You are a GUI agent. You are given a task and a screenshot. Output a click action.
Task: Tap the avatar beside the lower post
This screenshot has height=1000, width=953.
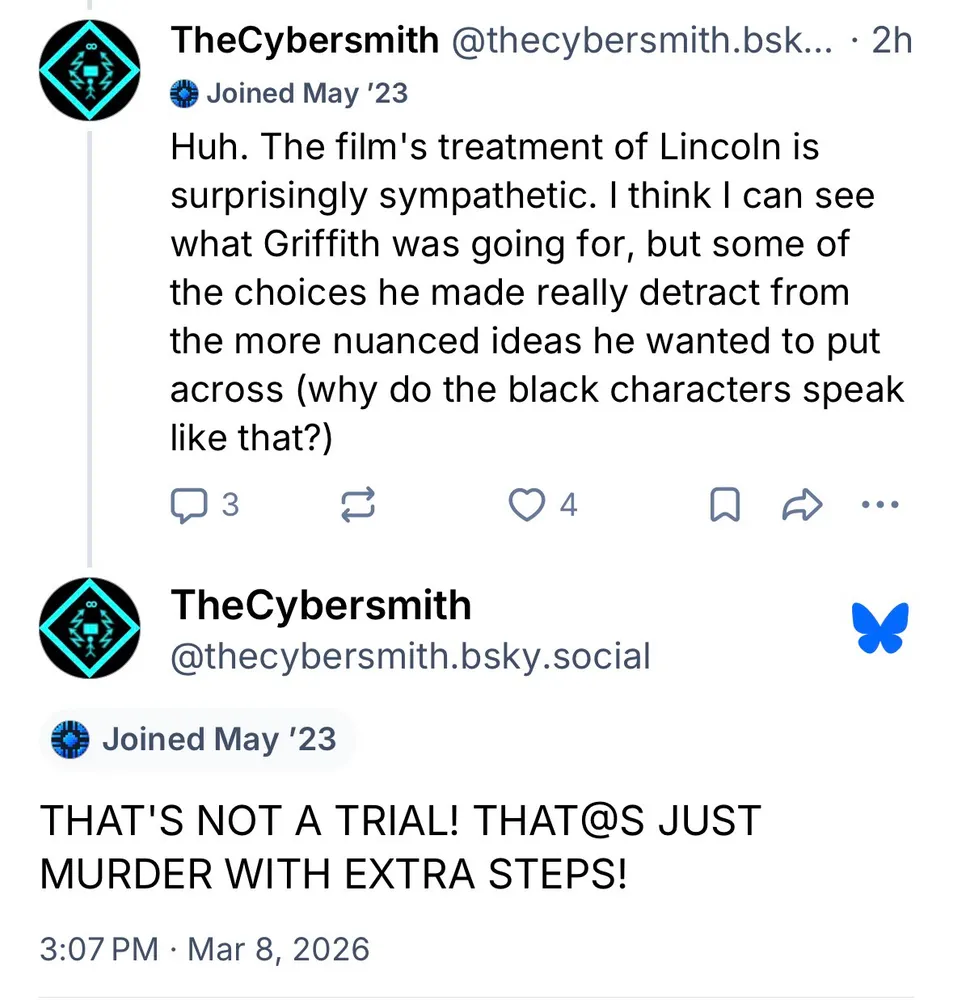(x=89, y=628)
